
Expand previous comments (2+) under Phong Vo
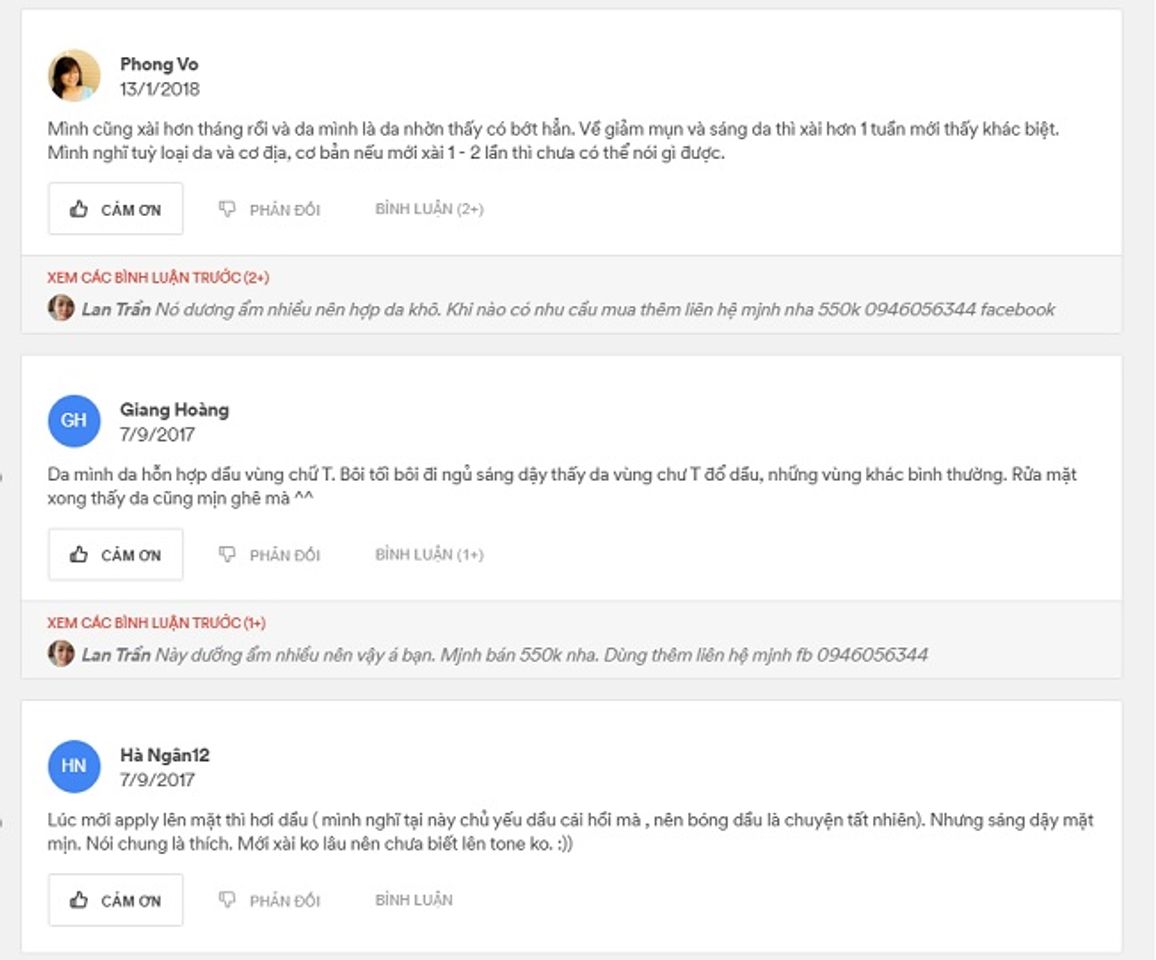click(x=159, y=278)
